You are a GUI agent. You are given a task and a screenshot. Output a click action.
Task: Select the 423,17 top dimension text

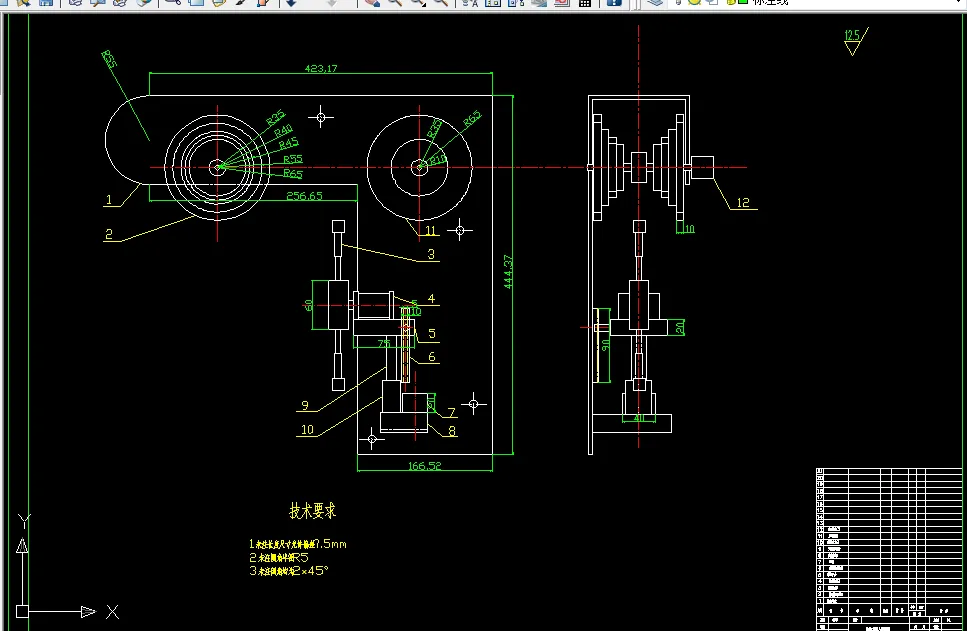pos(321,68)
